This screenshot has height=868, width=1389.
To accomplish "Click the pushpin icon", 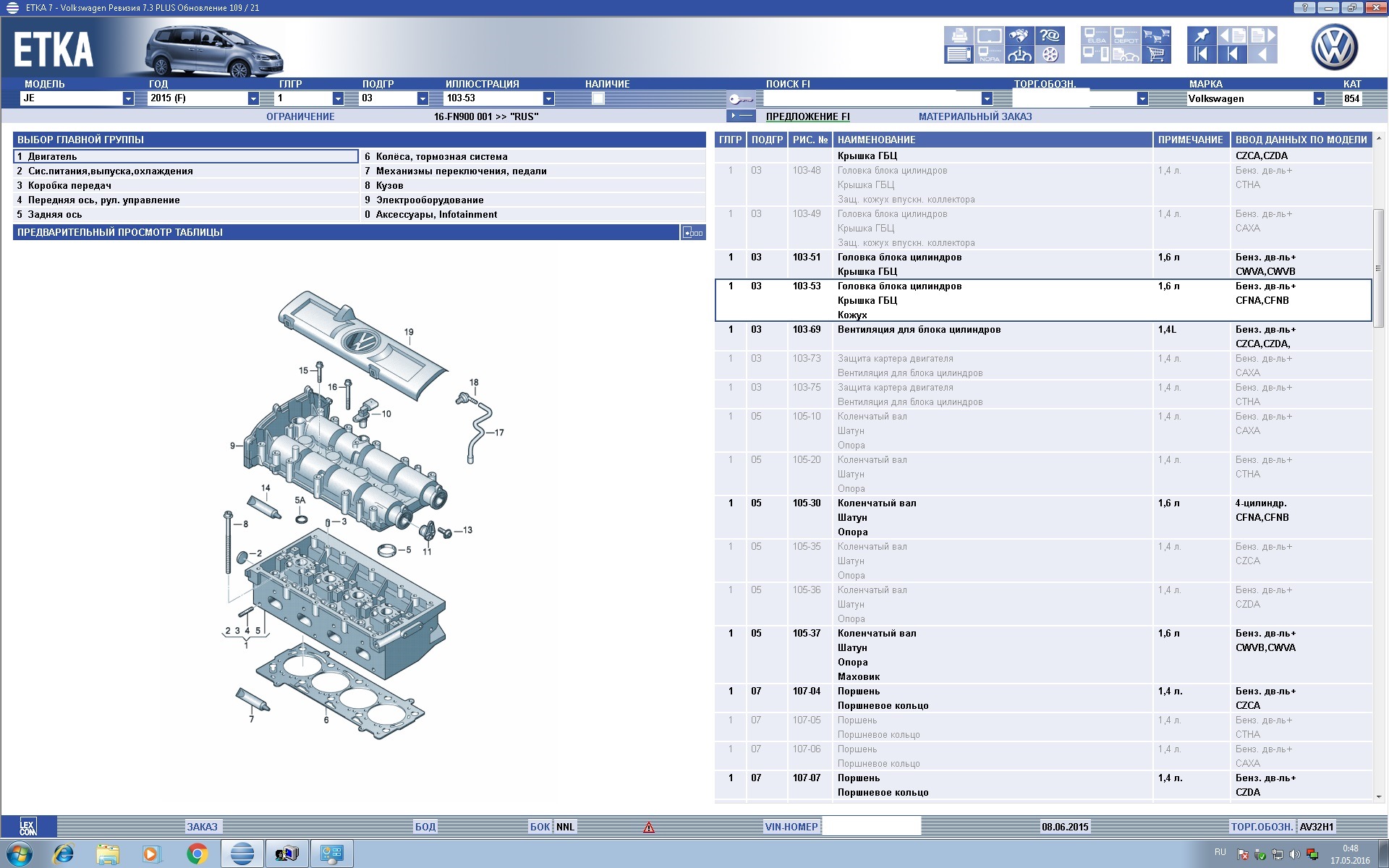I will [x=1202, y=35].
